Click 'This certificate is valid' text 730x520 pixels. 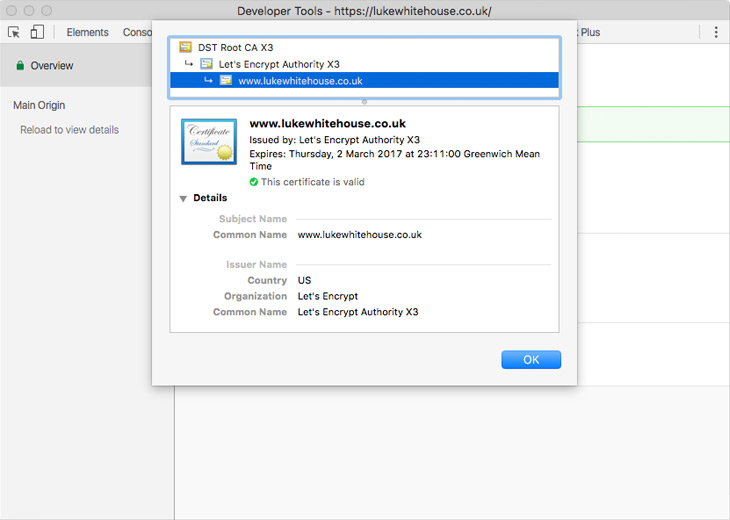[313, 182]
